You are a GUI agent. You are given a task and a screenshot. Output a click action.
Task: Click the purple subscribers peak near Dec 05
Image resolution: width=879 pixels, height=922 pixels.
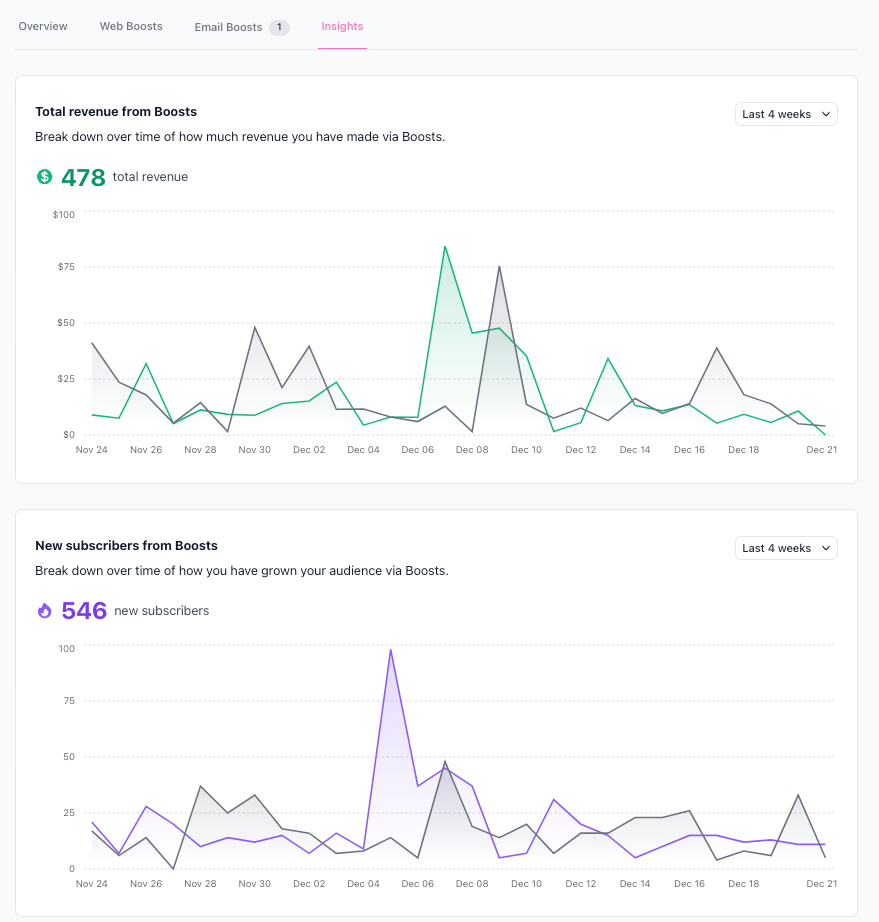[x=390, y=650]
